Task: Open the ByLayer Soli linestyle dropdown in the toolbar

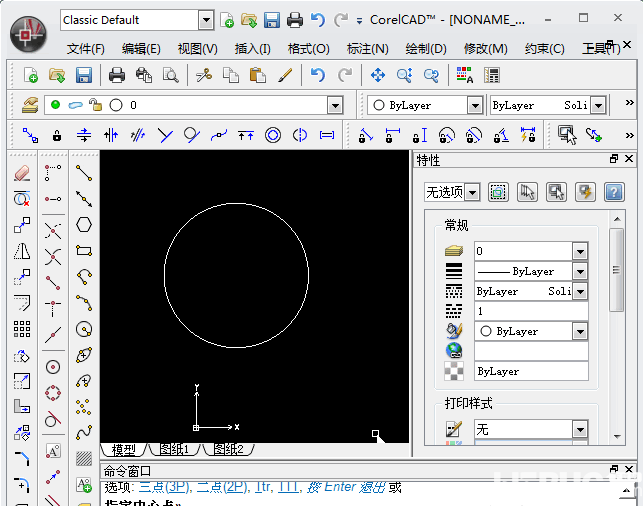Action: click(x=598, y=106)
